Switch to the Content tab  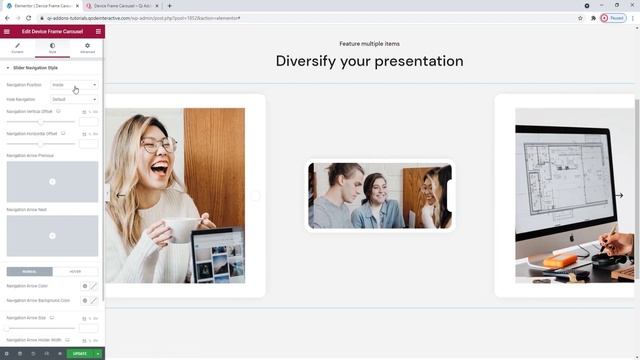18,48
